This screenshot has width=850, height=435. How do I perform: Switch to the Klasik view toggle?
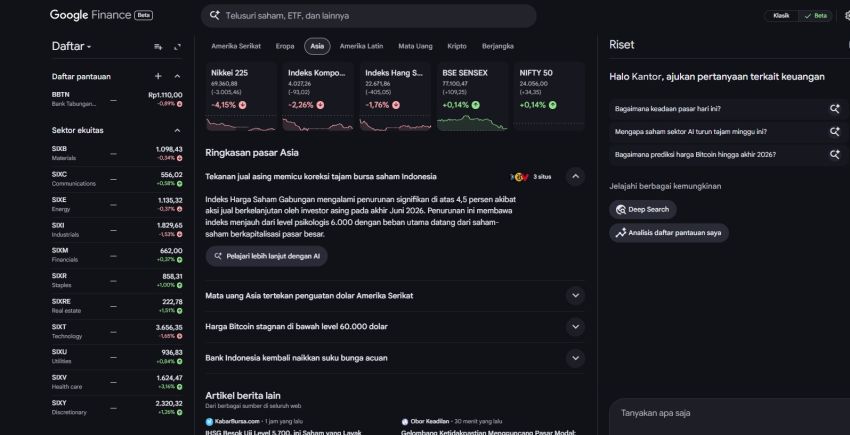[x=781, y=16]
